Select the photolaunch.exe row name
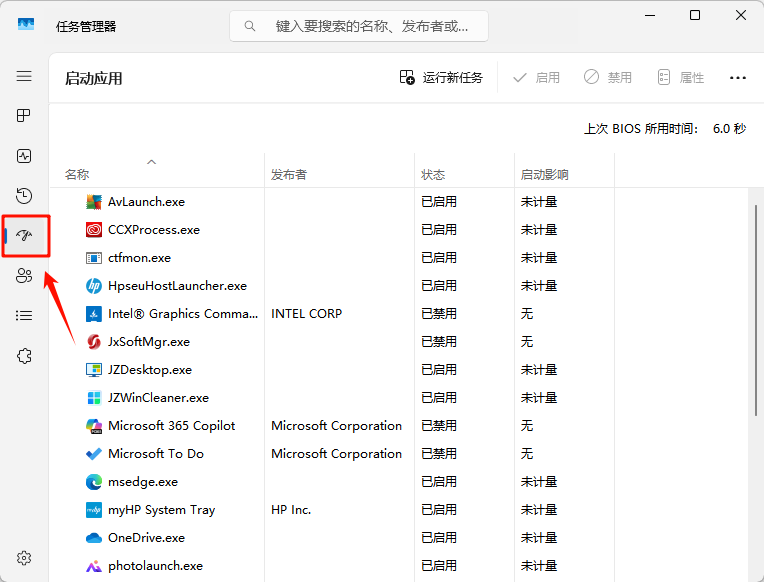The height and width of the screenshot is (582, 764). pos(155,566)
